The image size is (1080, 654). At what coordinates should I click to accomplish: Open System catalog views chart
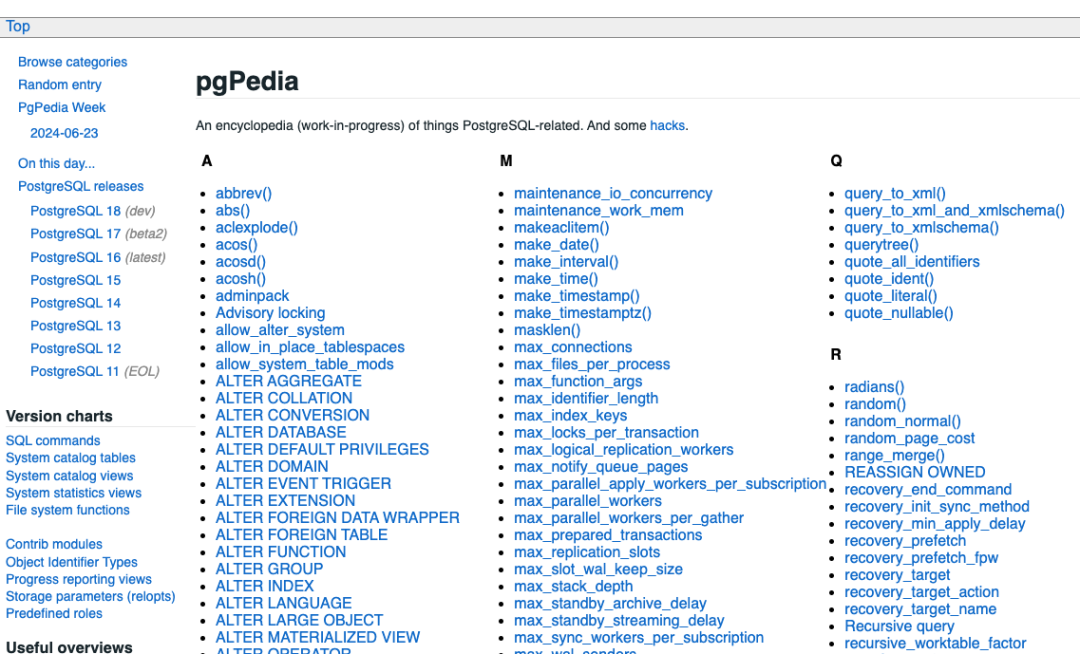(70, 476)
